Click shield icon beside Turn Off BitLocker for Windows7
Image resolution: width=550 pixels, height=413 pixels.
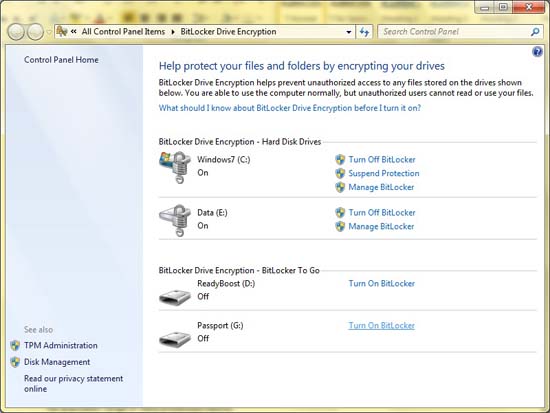point(340,160)
